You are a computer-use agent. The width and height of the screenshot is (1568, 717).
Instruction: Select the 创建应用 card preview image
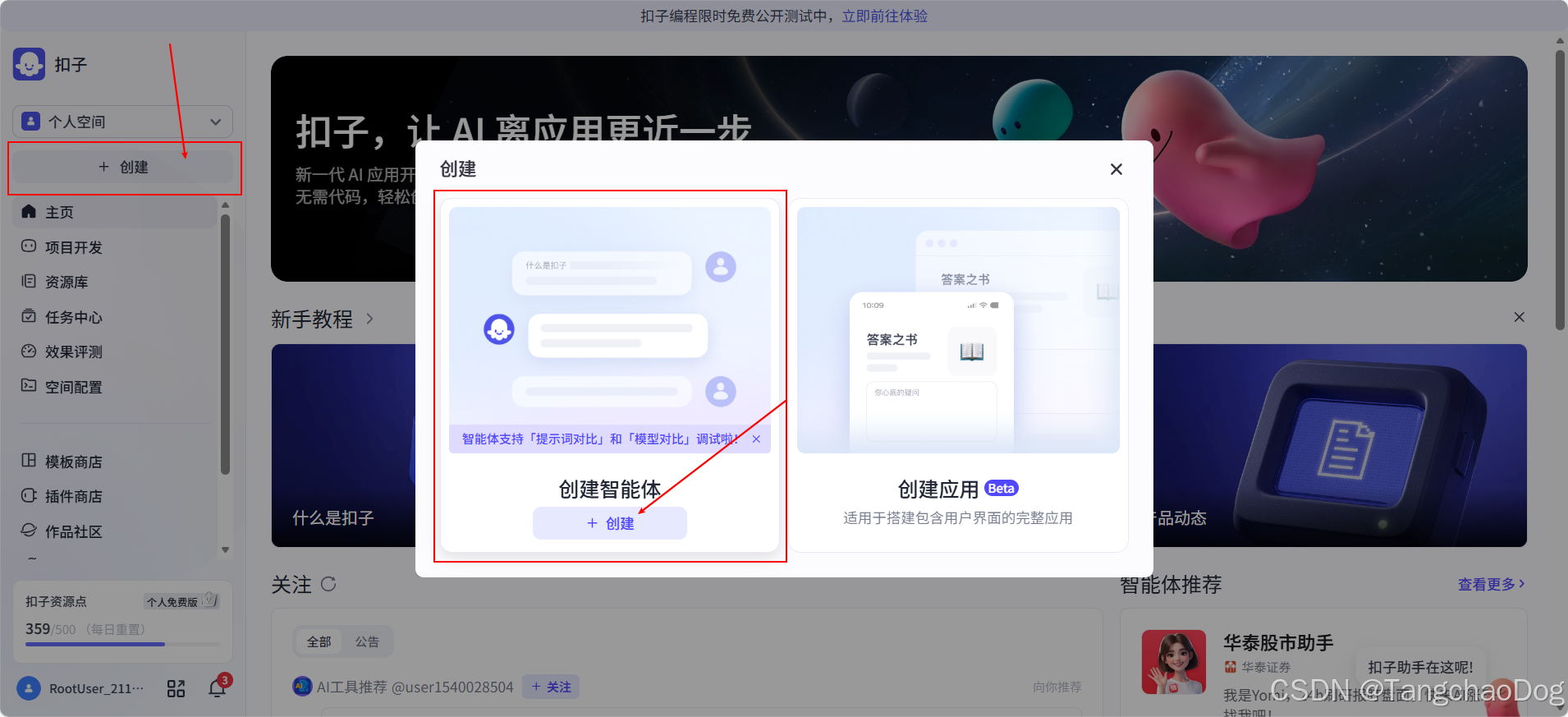coord(958,329)
